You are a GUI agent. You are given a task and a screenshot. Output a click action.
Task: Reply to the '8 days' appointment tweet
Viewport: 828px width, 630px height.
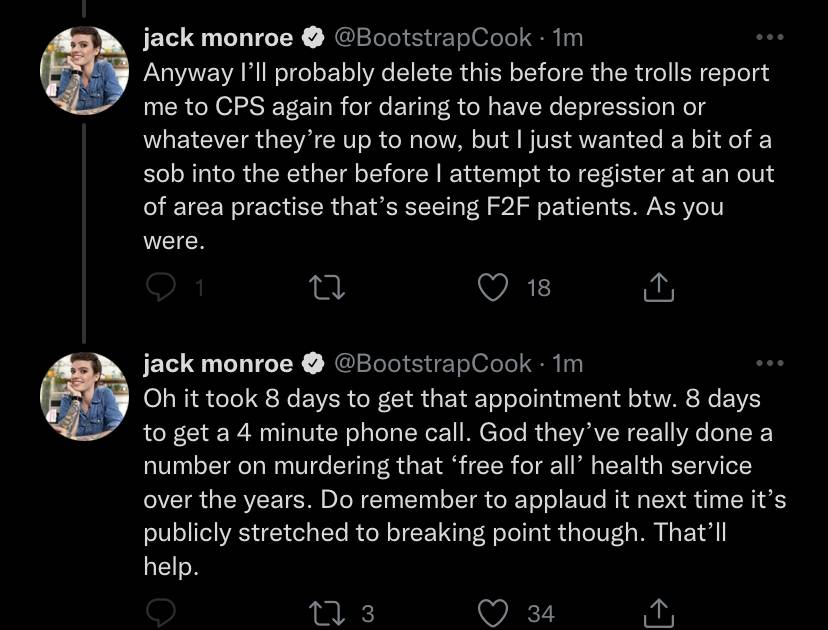[161, 613]
